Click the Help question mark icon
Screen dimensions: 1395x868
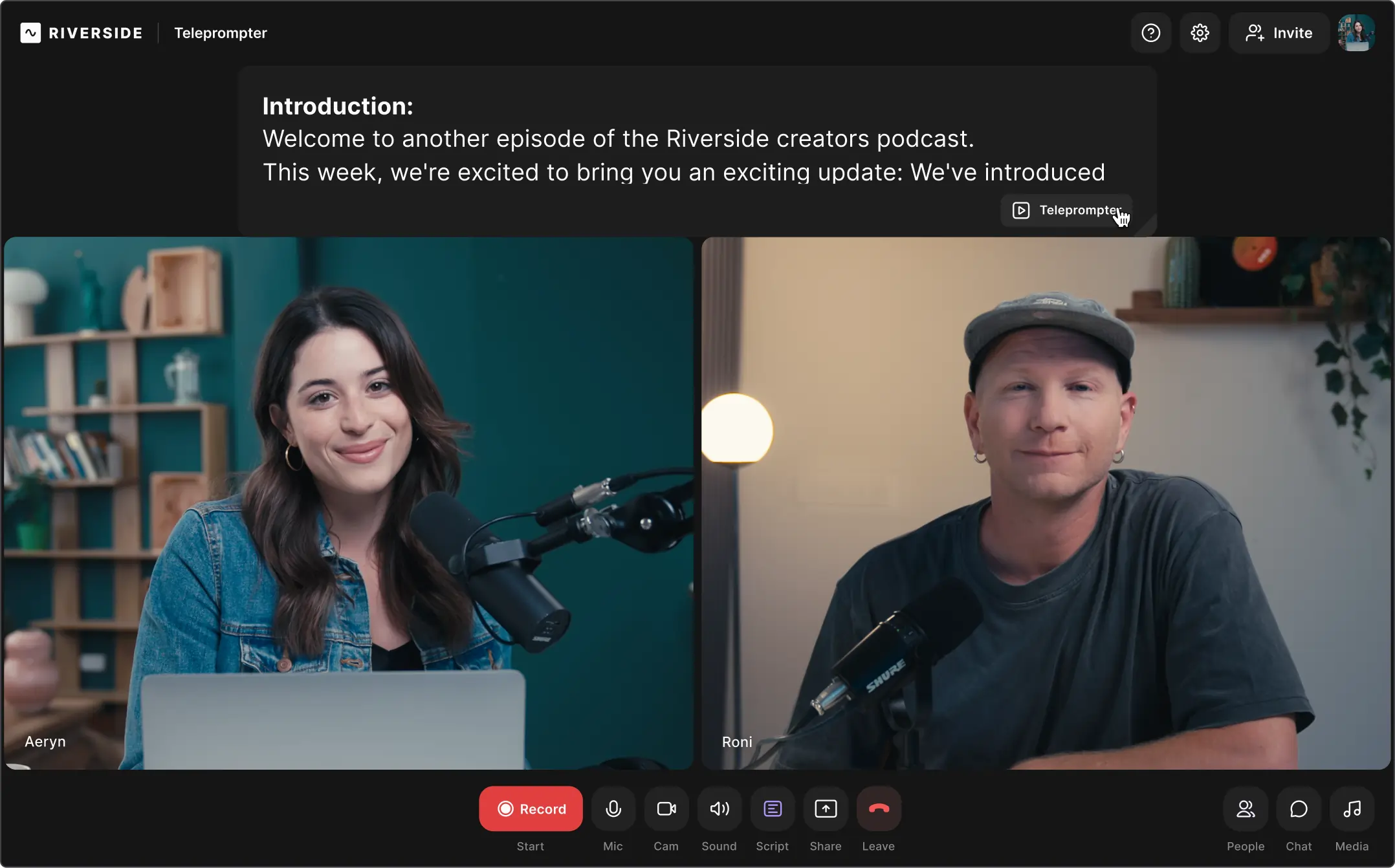pos(1150,32)
